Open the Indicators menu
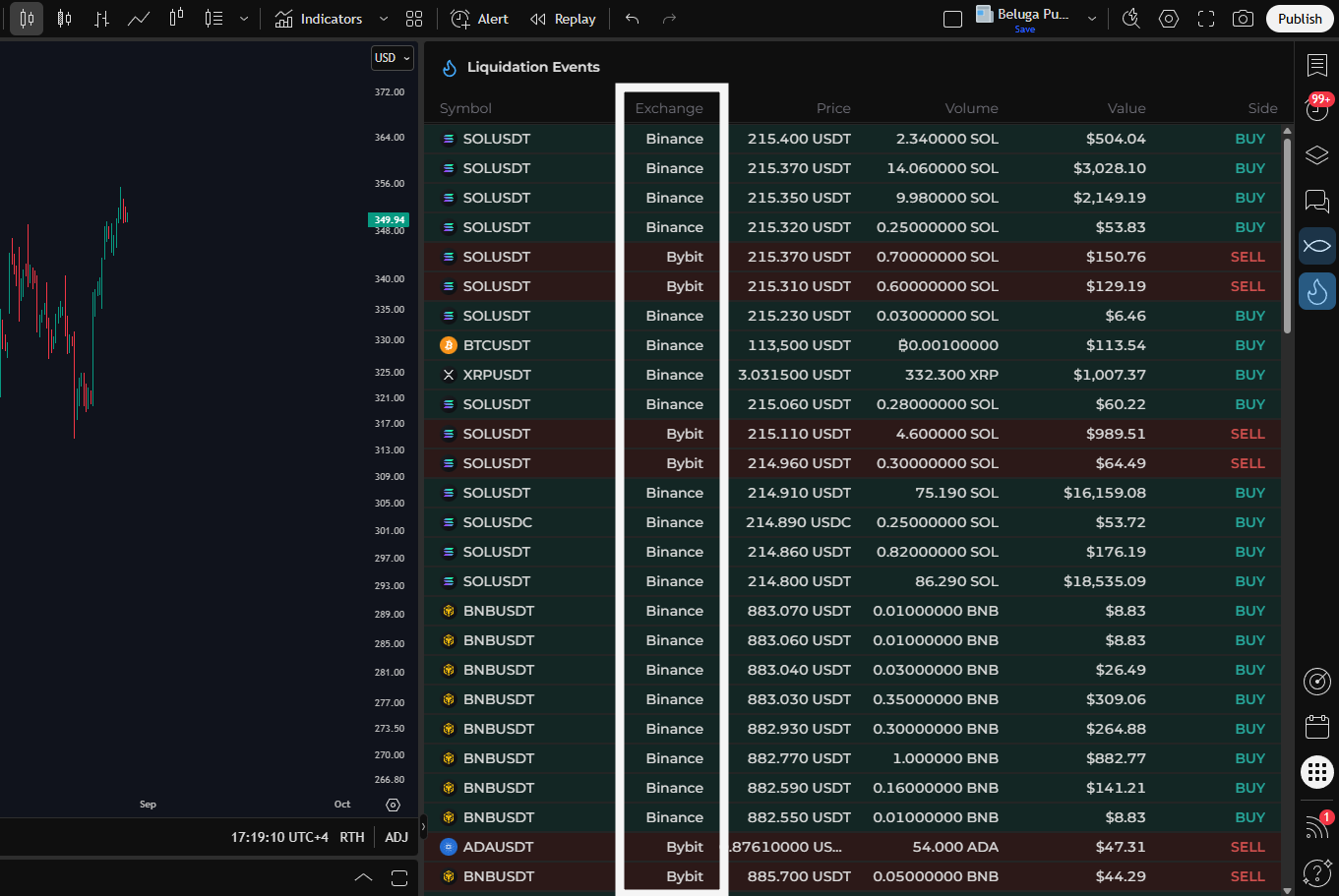This screenshot has height=896, width=1339. (x=319, y=19)
